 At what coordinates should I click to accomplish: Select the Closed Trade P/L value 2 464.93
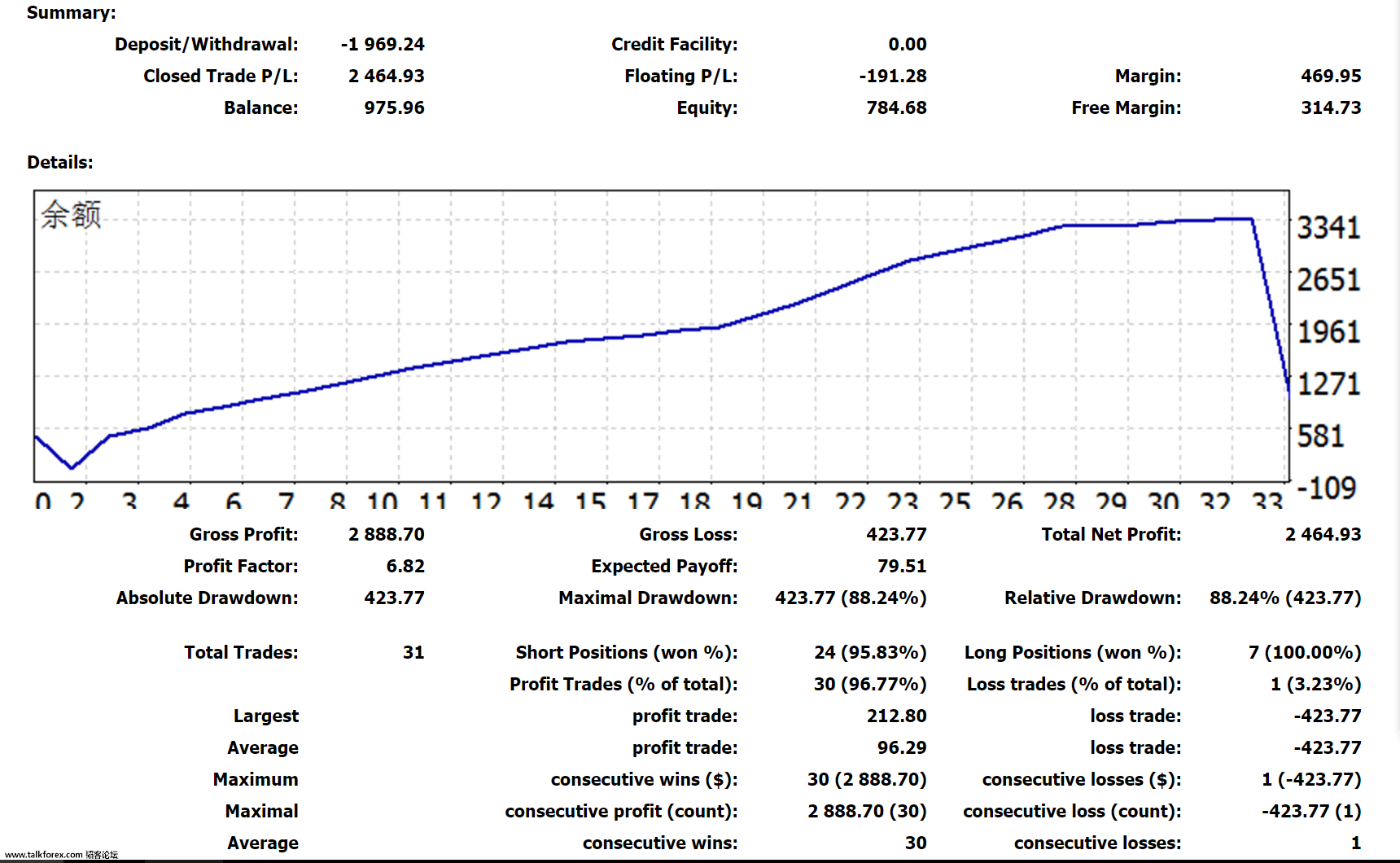[x=387, y=76]
